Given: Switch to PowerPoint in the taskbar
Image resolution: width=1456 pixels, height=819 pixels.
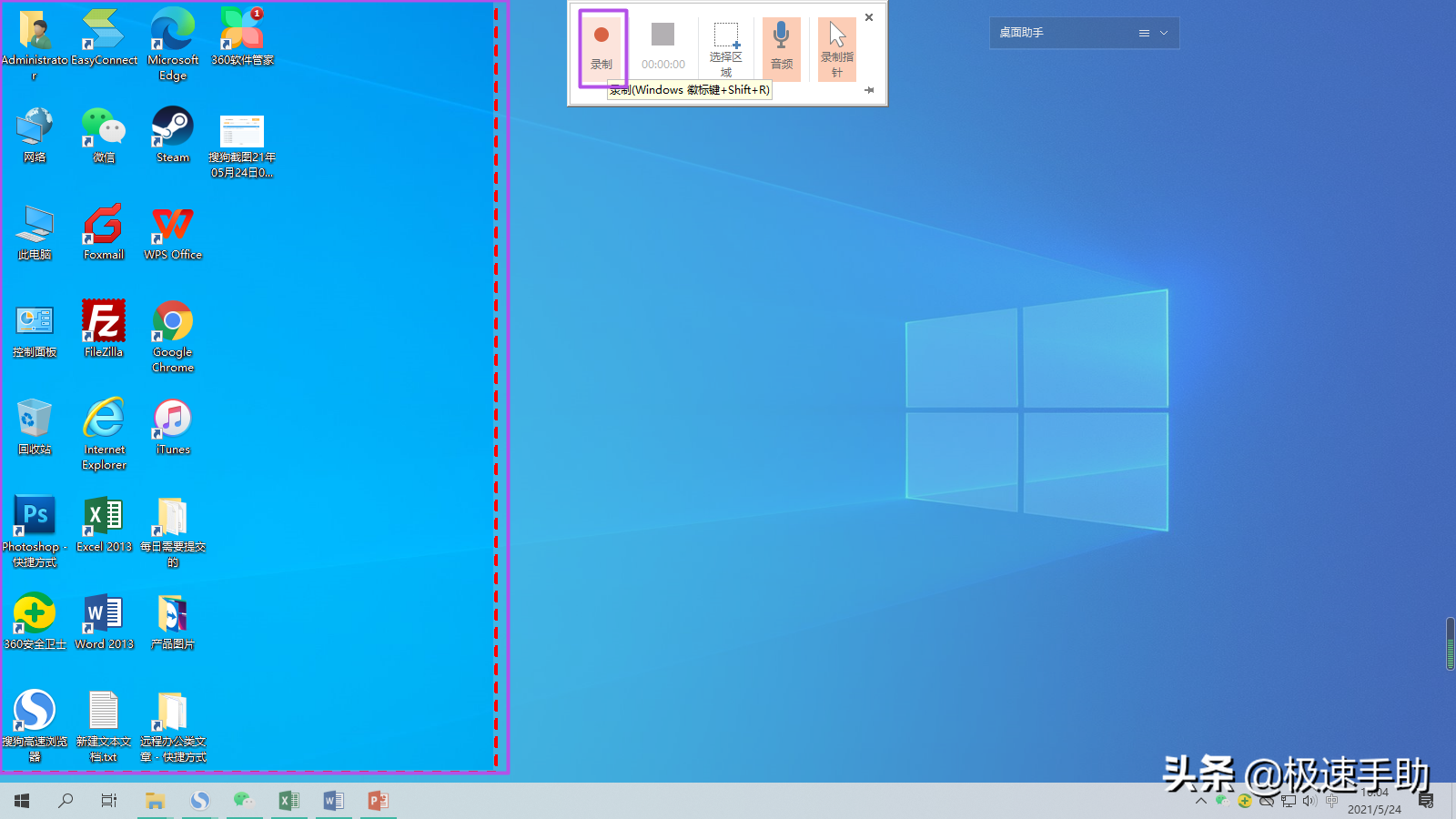Looking at the screenshot, I should (378, 801).
